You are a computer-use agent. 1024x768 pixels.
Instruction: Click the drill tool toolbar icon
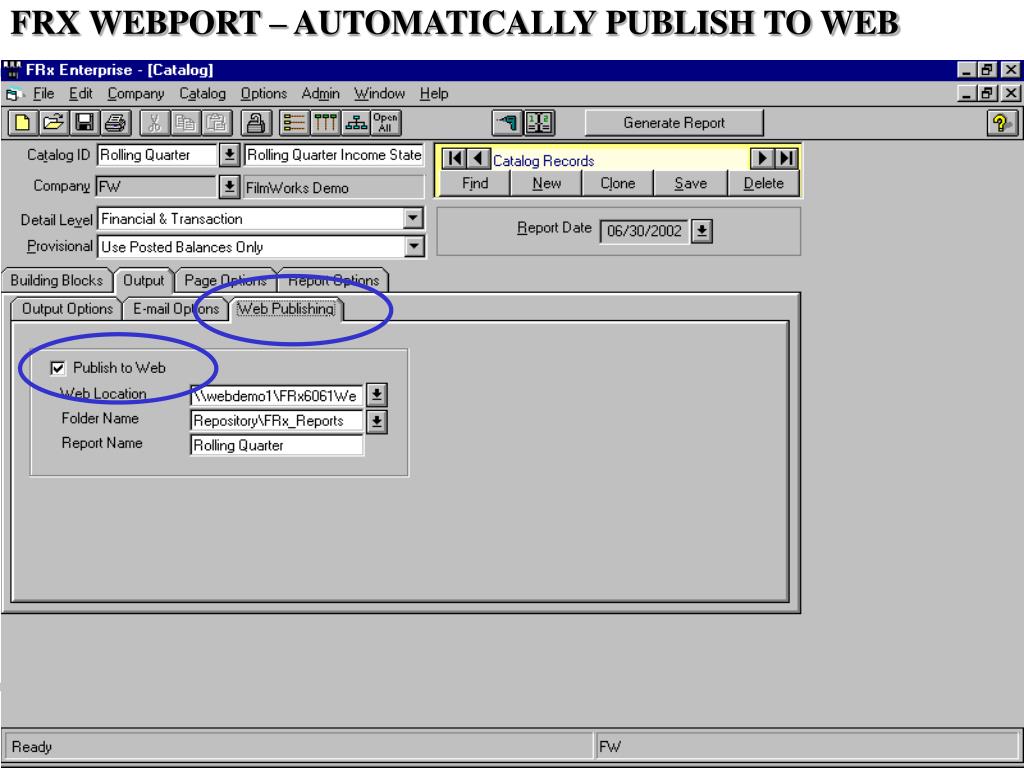tap(507, 123)
